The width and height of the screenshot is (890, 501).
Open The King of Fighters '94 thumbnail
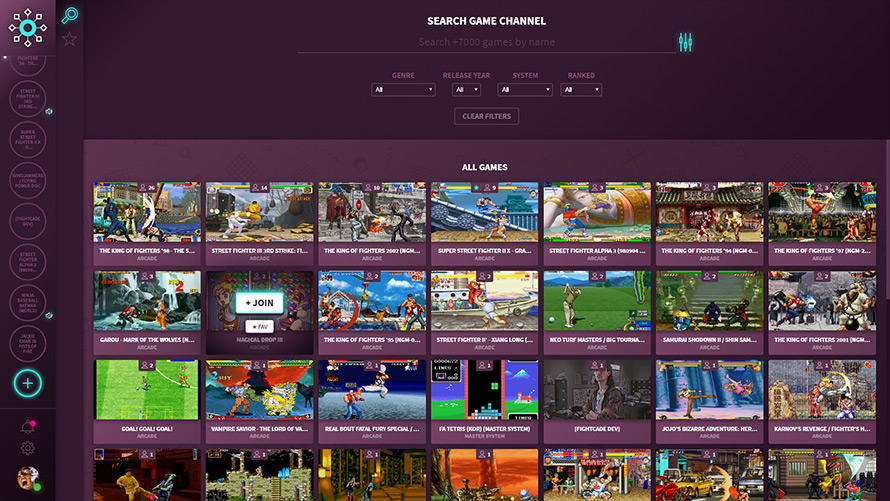click(710, 212)
